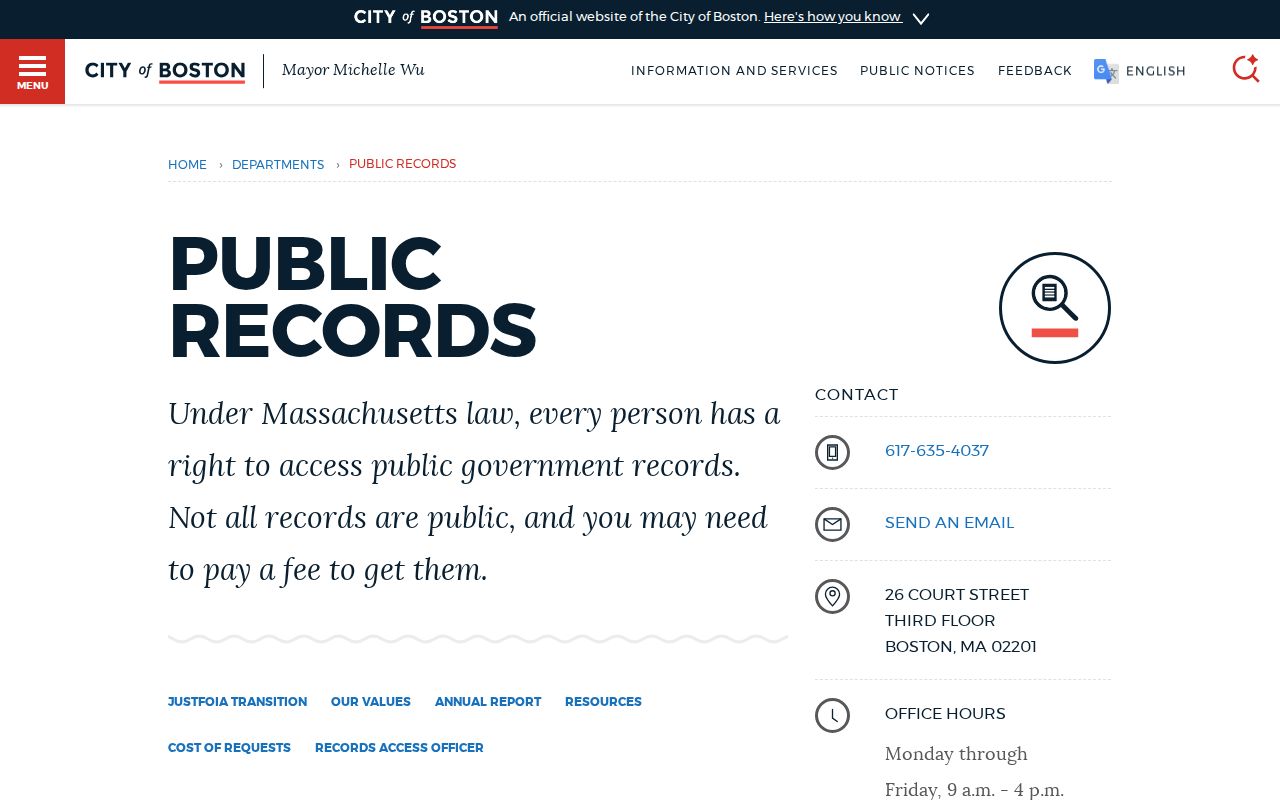Screen dimensions: 1280x800
Task: Click the Mayor Michelle Wu text
Action: coord(353,70)
